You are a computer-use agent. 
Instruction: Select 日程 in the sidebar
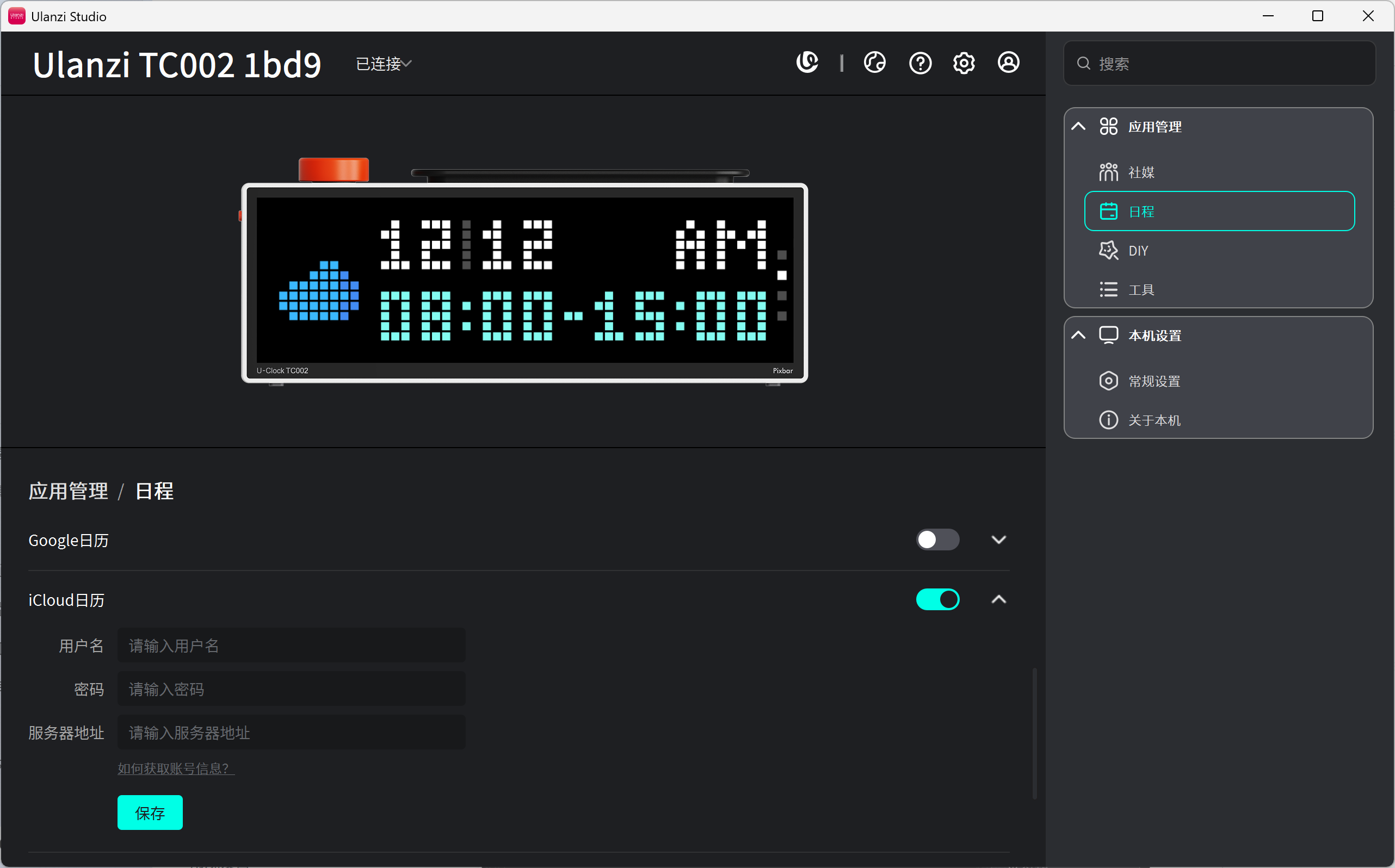click(x=1219, y=211)
